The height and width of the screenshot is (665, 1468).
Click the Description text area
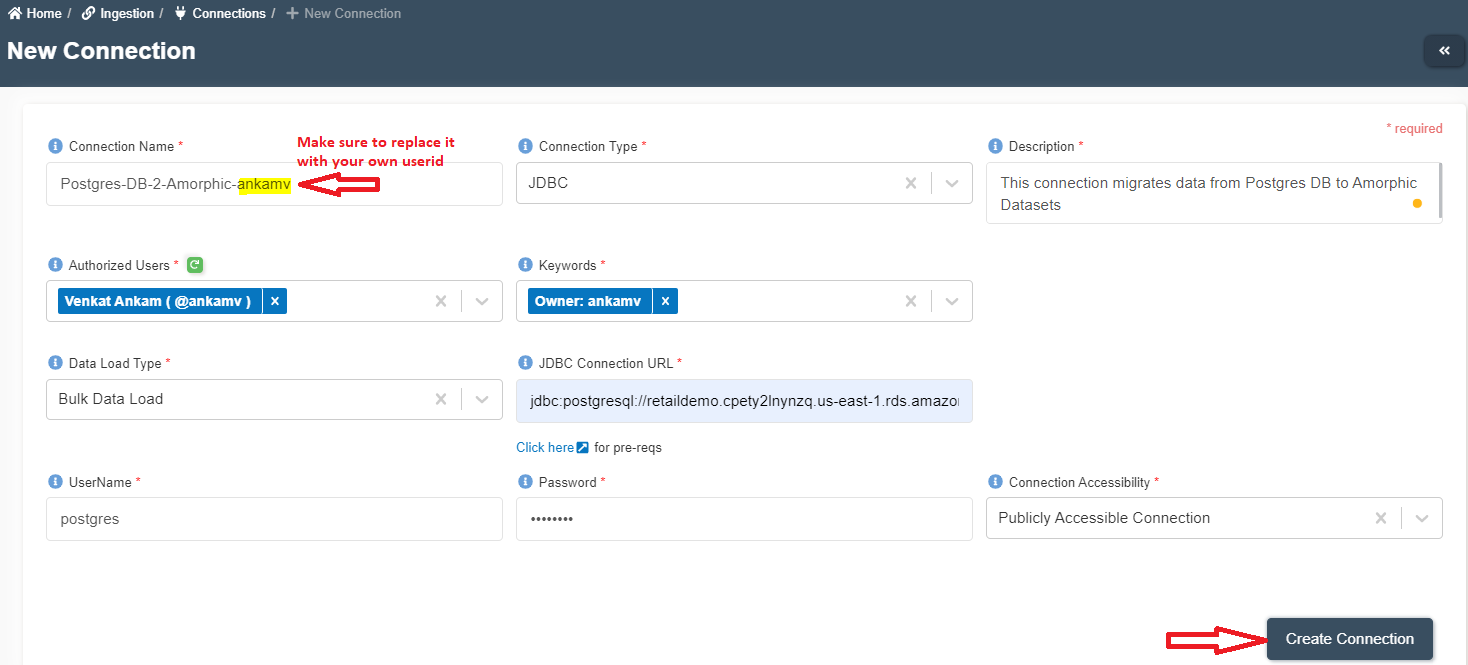pos(1214,193)
